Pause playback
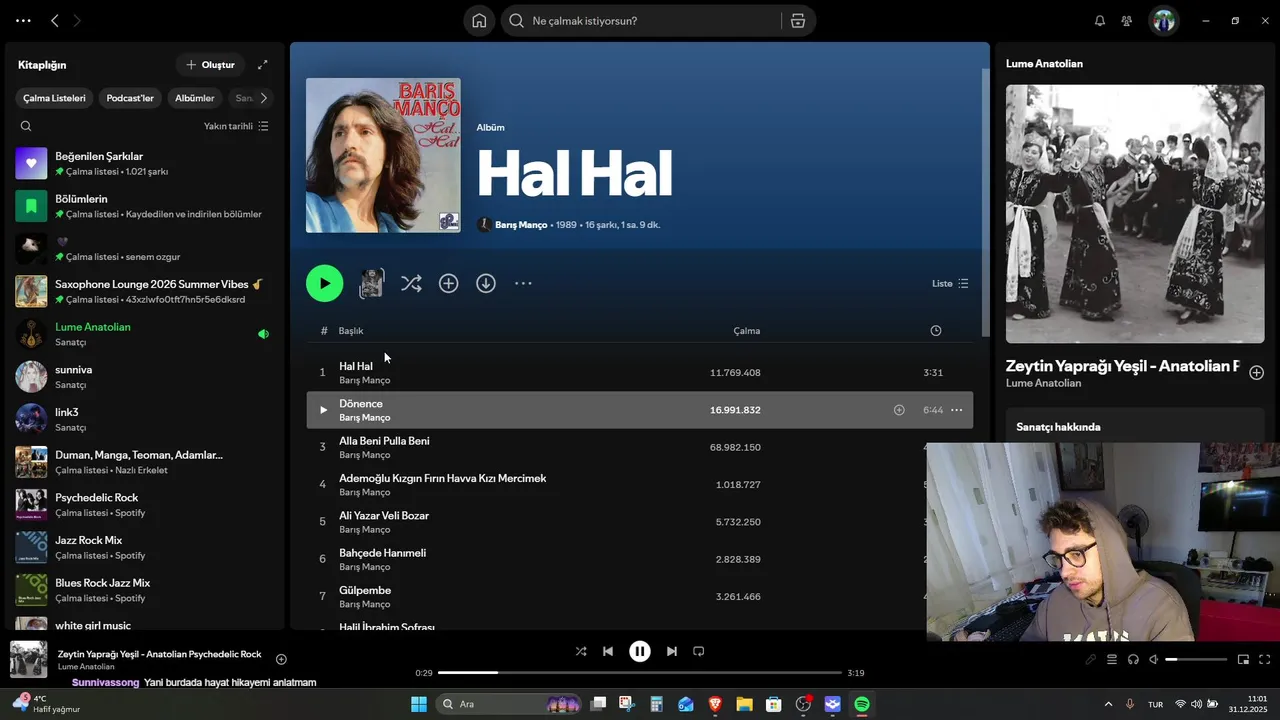This screenshot has height=720, width=1280. click(640, 651)
